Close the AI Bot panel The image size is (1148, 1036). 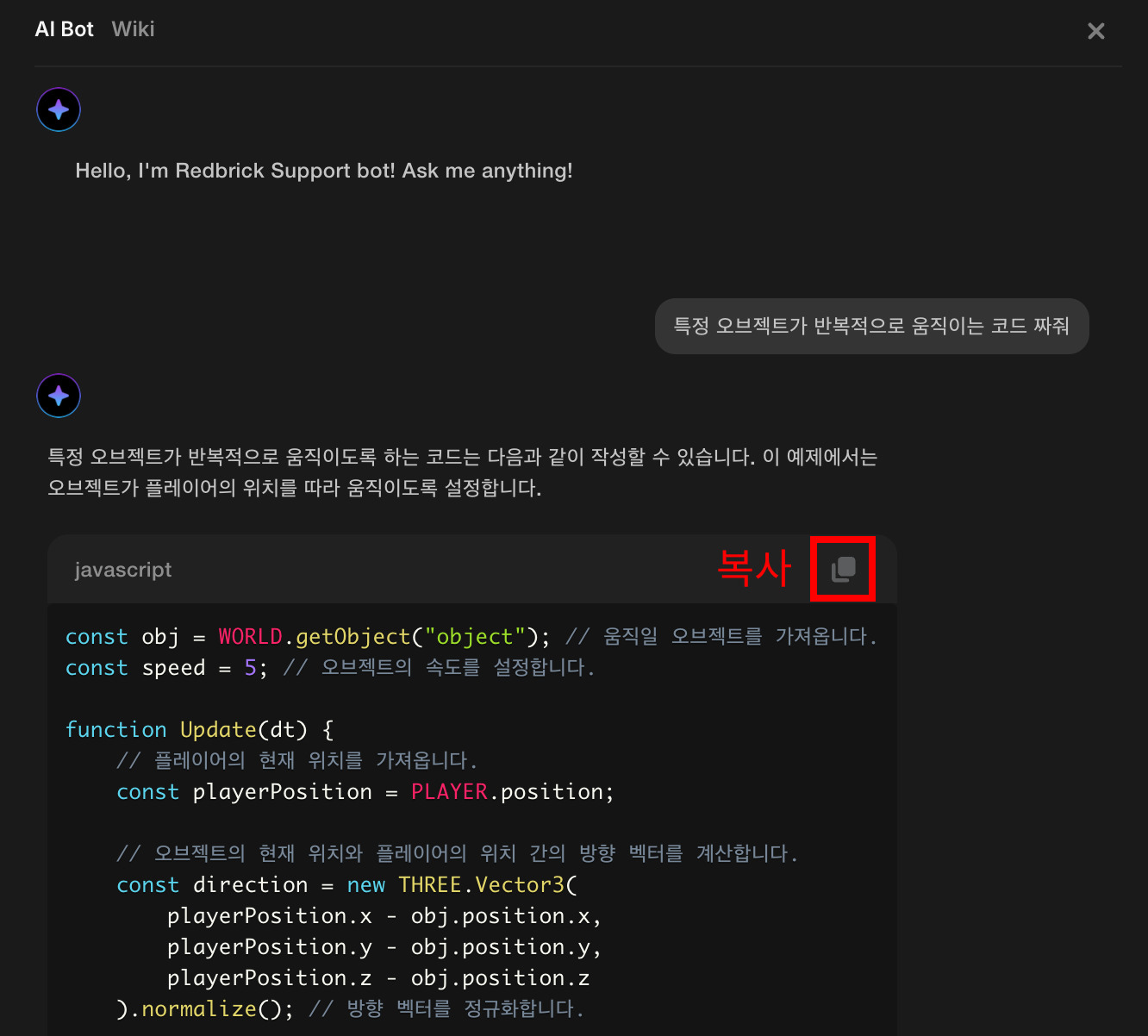1095,31
